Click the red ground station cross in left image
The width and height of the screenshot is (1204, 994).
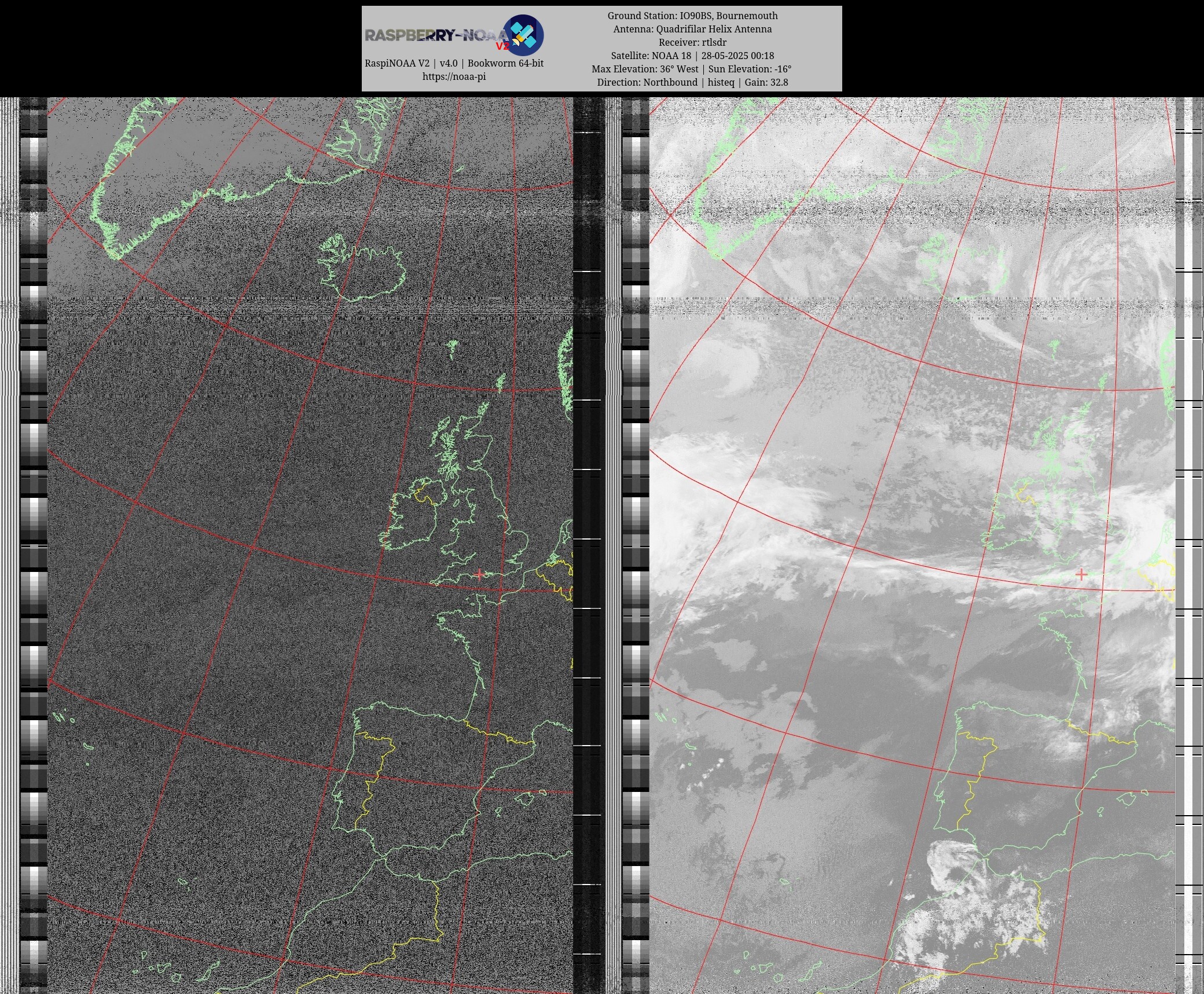point(479,574)
